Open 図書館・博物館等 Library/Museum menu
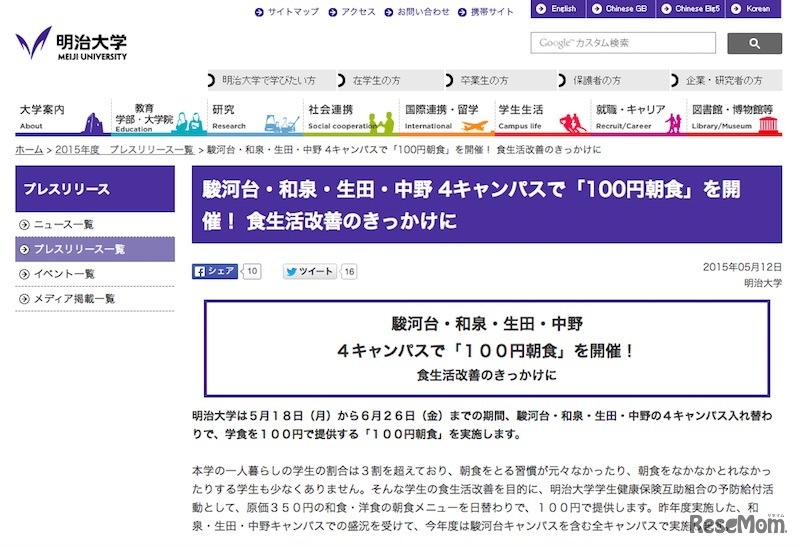This screenshot has height=547, width=800. point(734,117)
